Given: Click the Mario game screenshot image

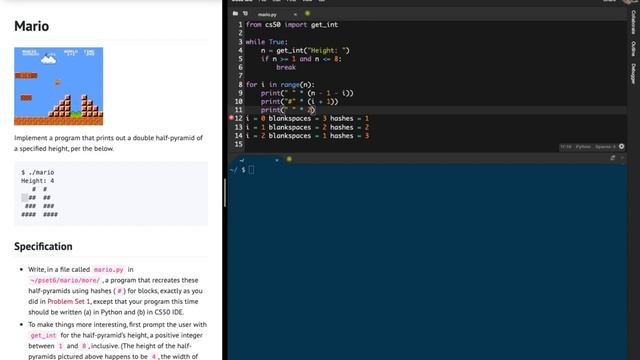Looking at the screenshot, I should [x=58, y=86].
